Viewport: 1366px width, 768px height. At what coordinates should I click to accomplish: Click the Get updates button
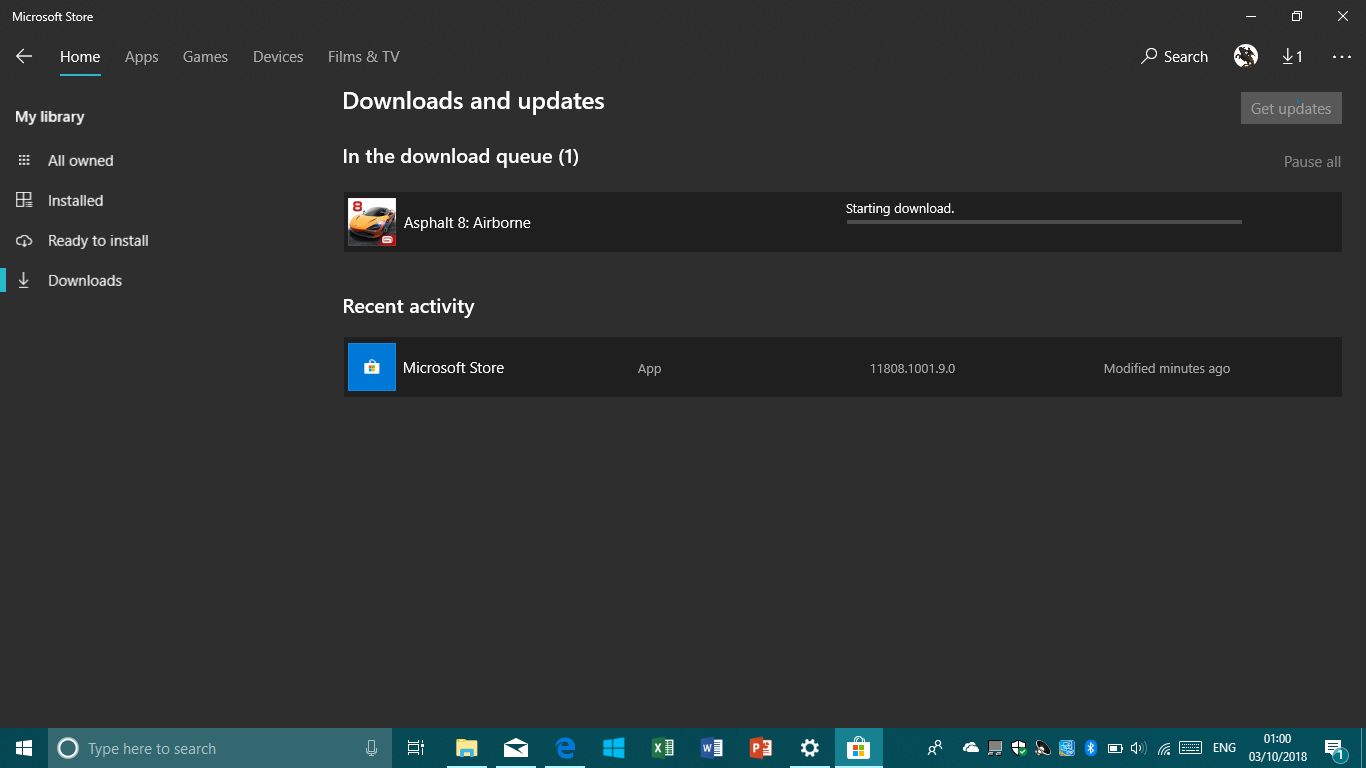1291,109
